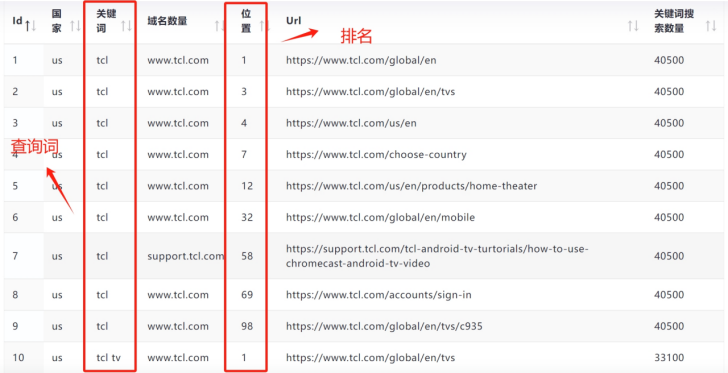Sort by 国家 column sort icon
728x373 pixels.
click(x=75, y=26)
